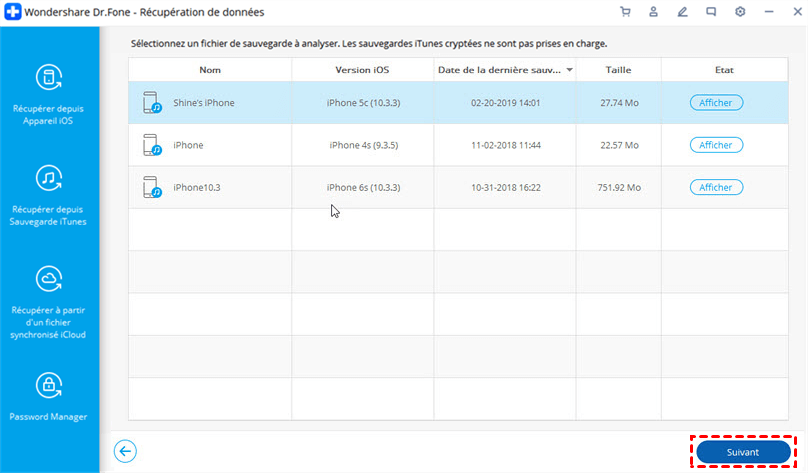Click the Suivant button
This screenshot has width=808, height=473.
[x=743, y=452]
